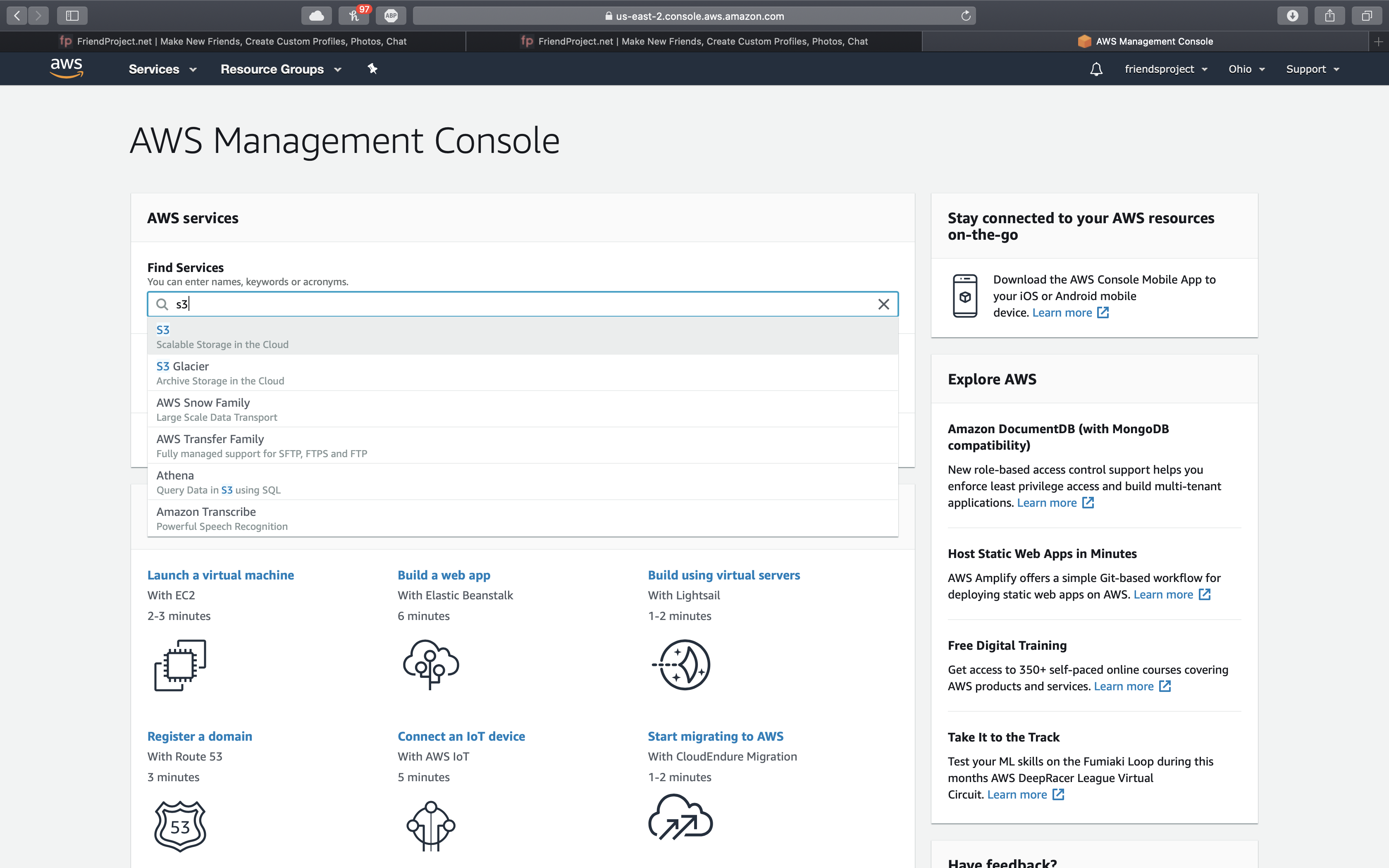Expand the Resource Groups dropdown
1389x868 pixels.
[281, 69]
